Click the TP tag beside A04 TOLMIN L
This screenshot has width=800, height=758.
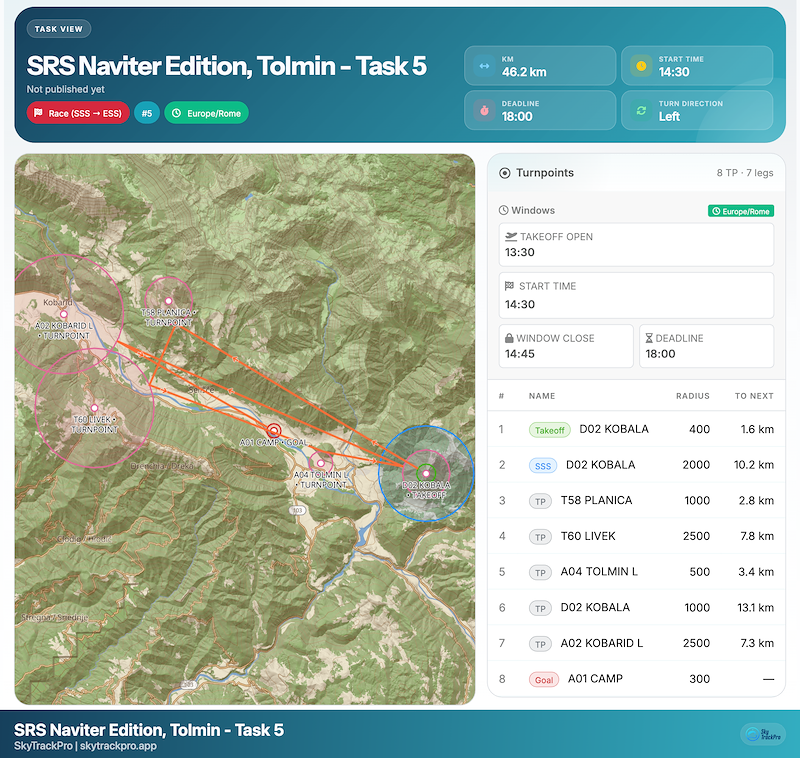click(540, 573)
